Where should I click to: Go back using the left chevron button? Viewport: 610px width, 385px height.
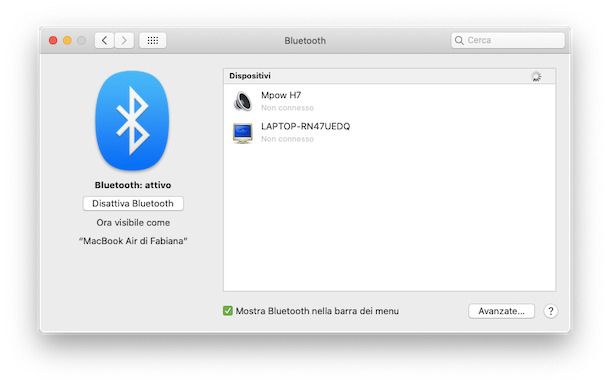click(104, 40)
